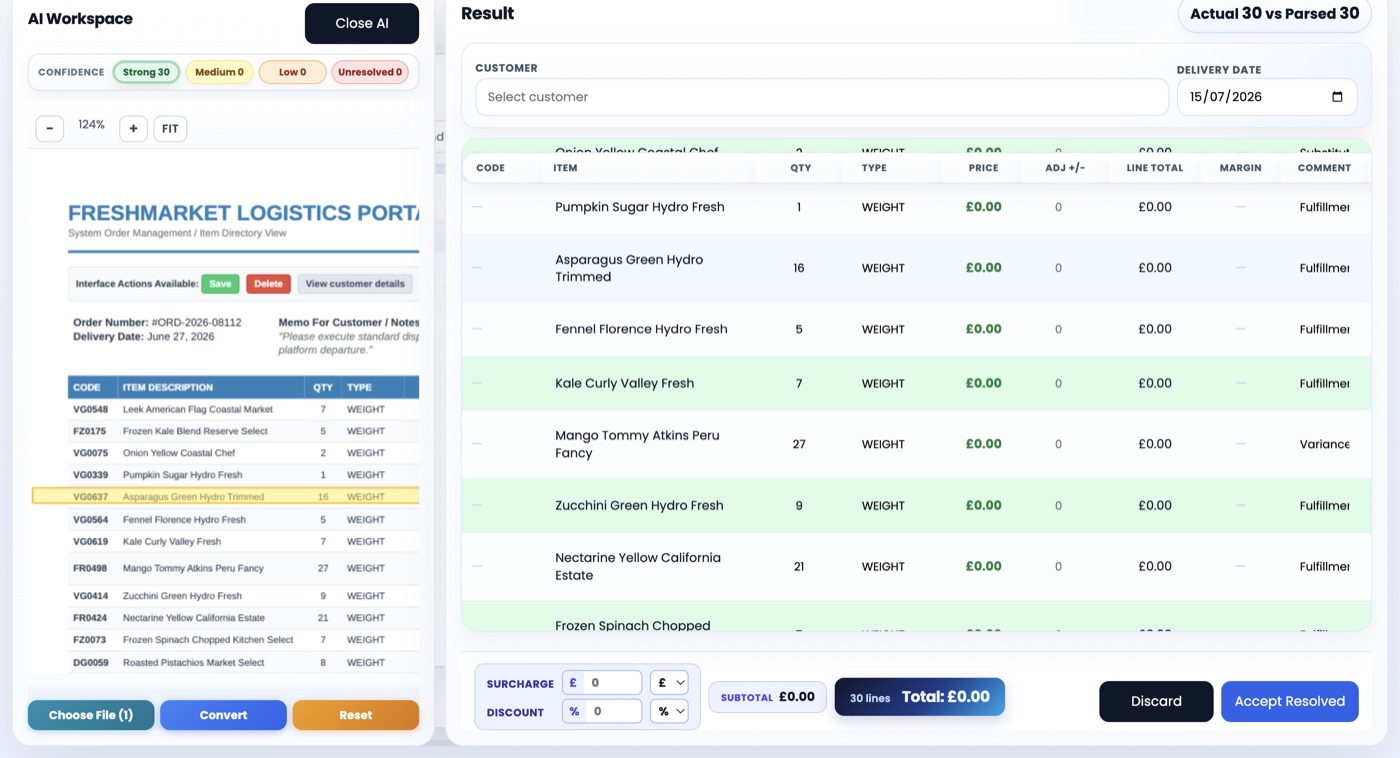The width and height of the screenshot is (1400, 758).
Task: Click the Convert button
Action: (x=223, y=715)
